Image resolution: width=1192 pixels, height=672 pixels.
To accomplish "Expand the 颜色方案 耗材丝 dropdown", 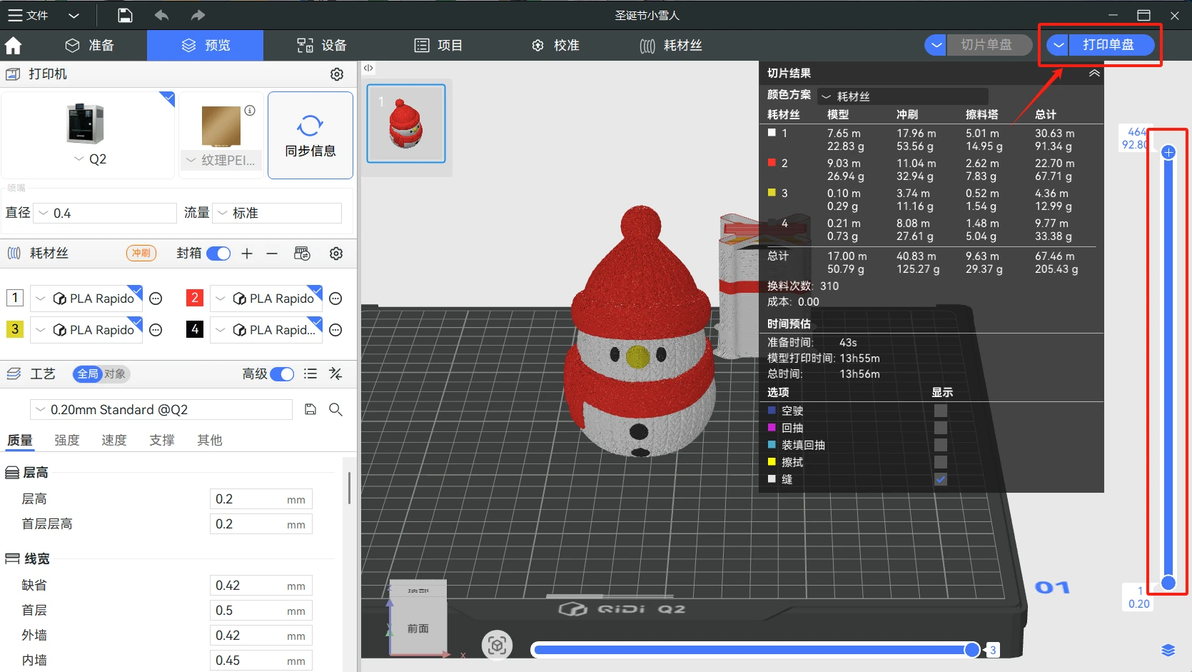I will click(903, 97).
